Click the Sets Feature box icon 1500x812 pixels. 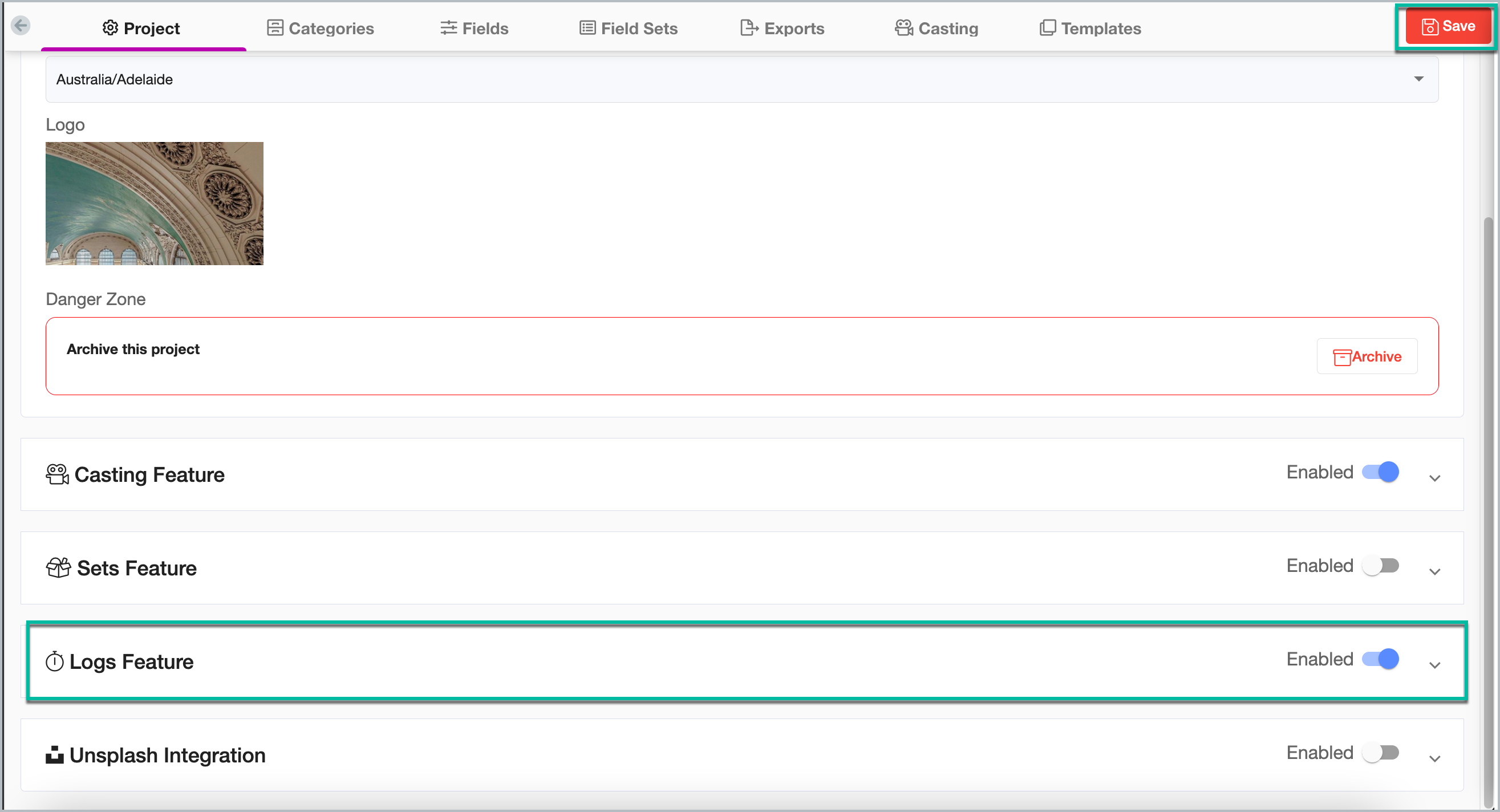coord(58,567)
